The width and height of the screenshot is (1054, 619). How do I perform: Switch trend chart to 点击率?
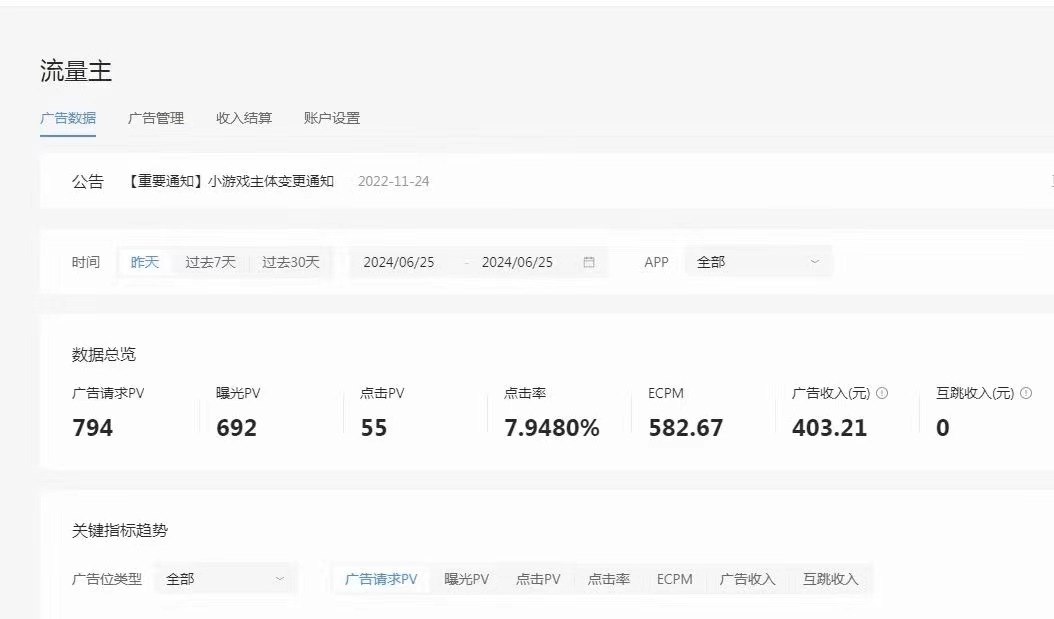[609, 579]
